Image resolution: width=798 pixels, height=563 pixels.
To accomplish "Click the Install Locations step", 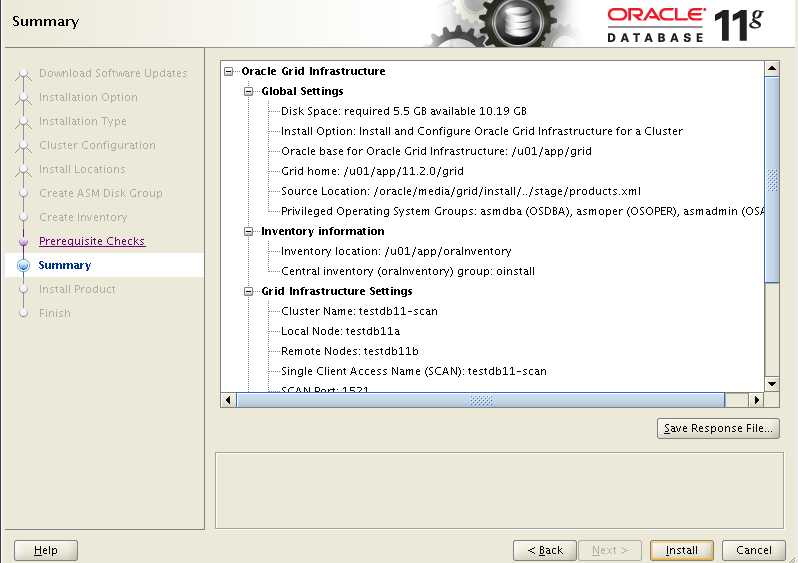I will click(x=82, y=168).
